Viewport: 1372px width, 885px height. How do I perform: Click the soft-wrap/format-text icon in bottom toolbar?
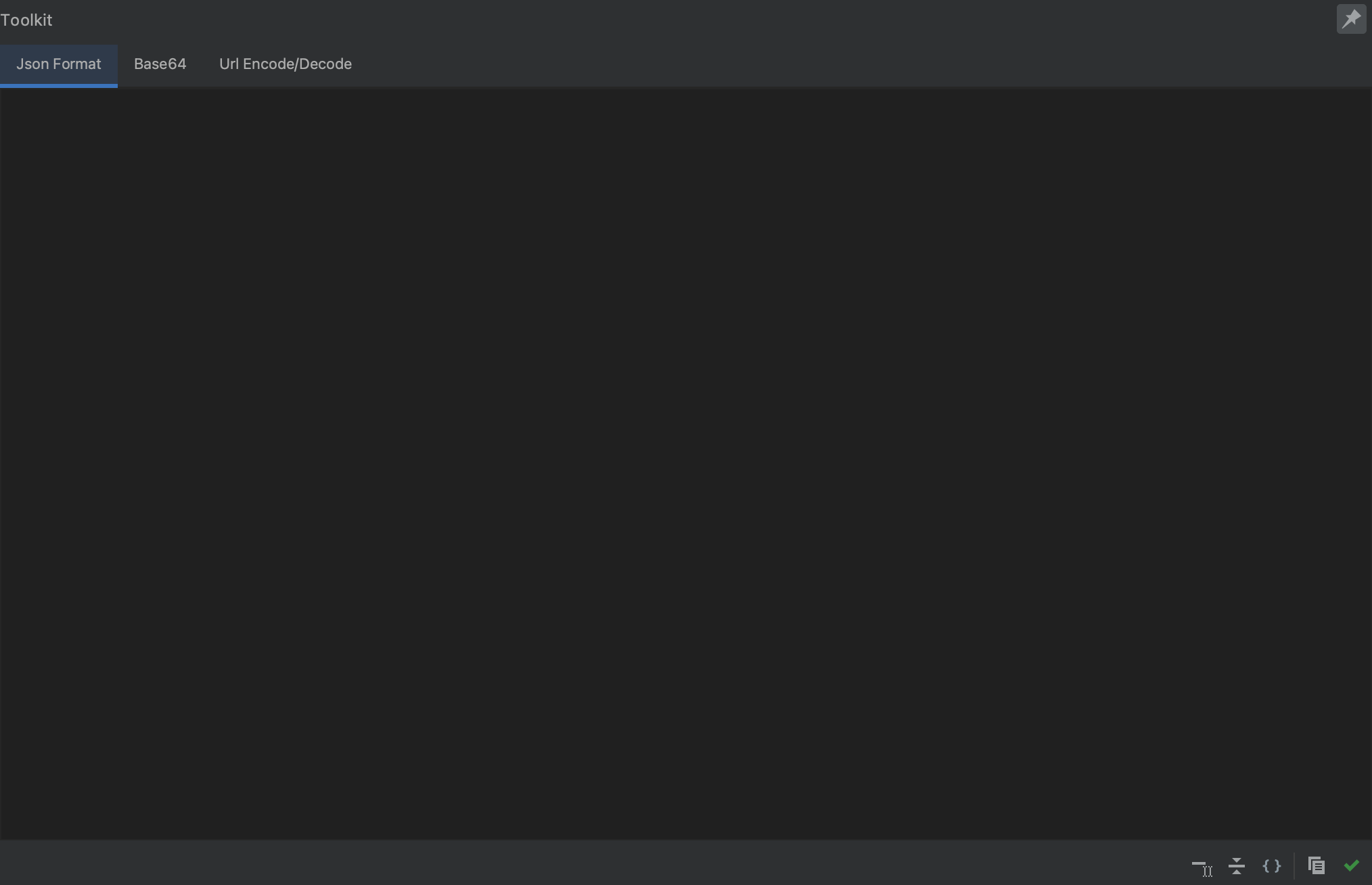(x=1202, y=866)
